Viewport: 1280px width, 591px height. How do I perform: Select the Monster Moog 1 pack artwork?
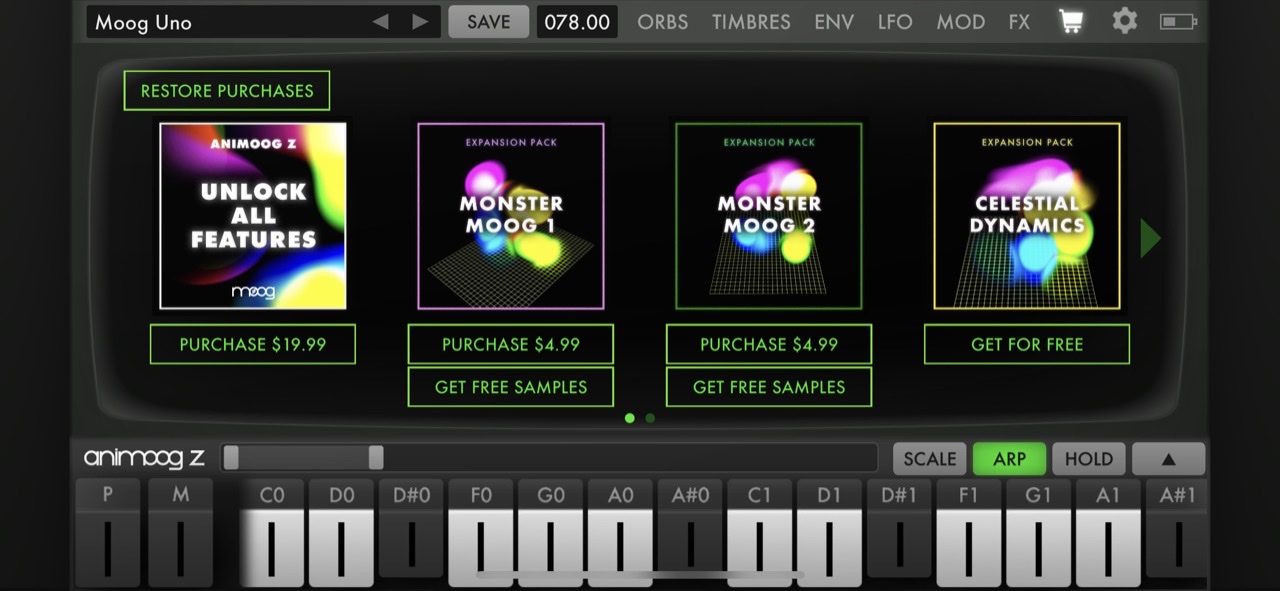pyautogui.click(x=511, y=216)
